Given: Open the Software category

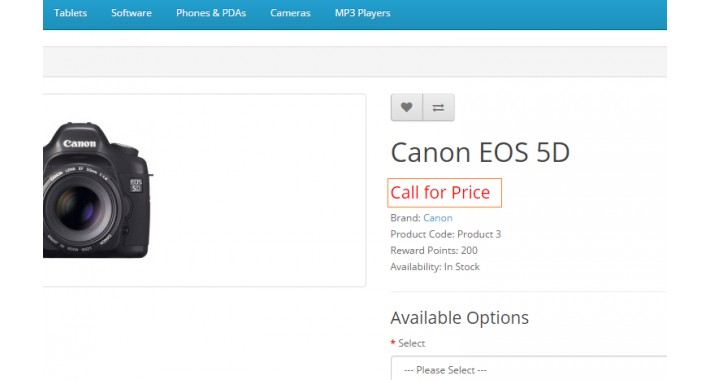Looking at the screenshot, I should coord(131,13).
